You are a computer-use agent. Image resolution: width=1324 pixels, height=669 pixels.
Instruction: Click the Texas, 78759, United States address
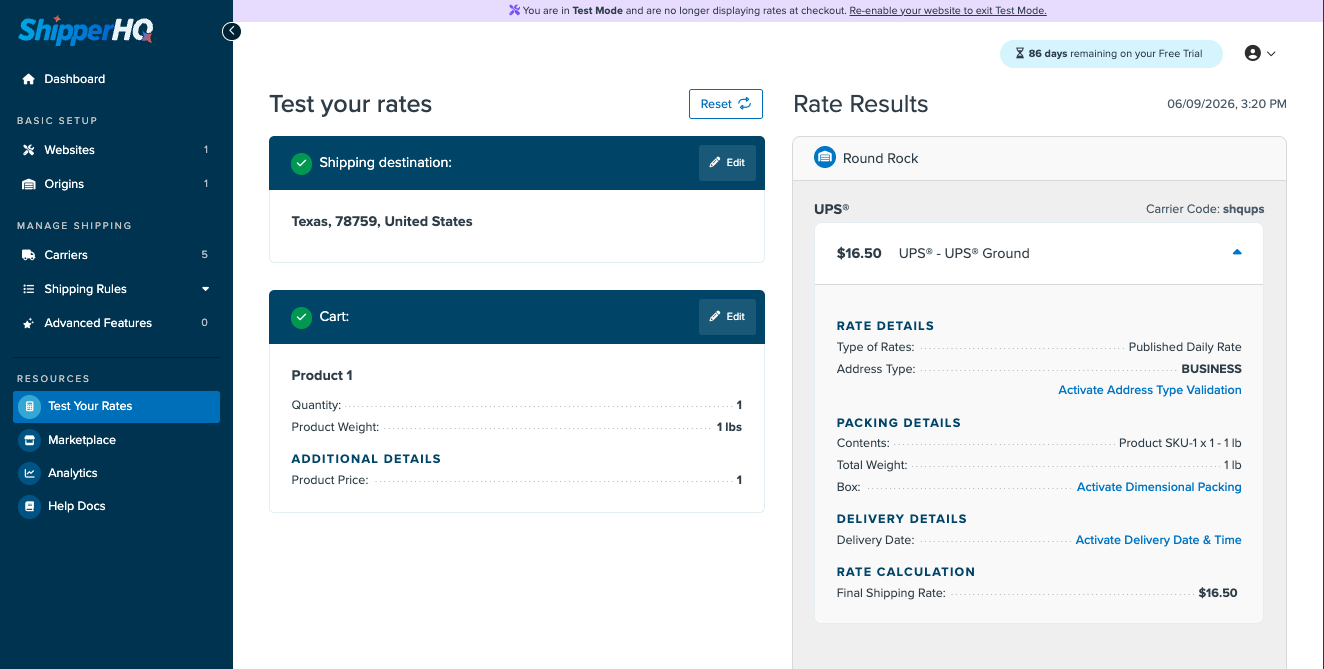(382, 222)
